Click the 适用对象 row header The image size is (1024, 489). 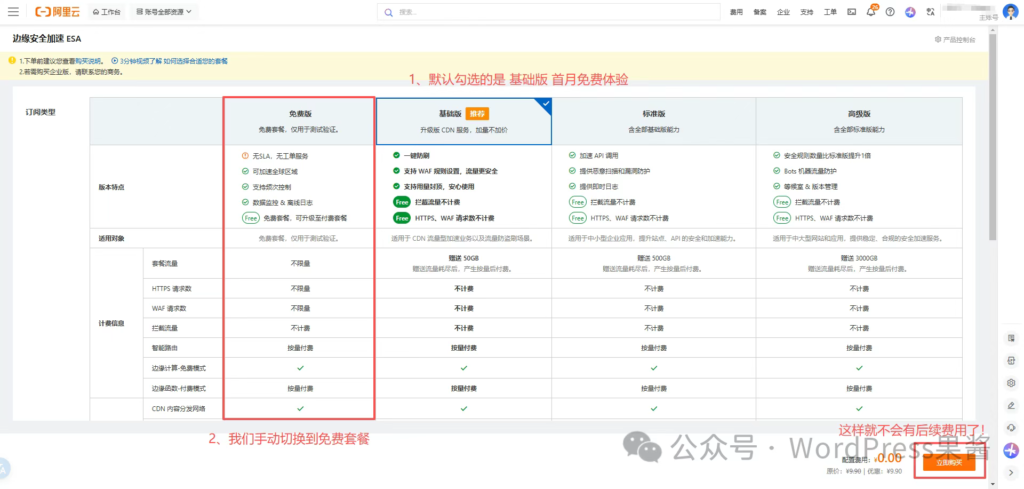coord(110,238)
